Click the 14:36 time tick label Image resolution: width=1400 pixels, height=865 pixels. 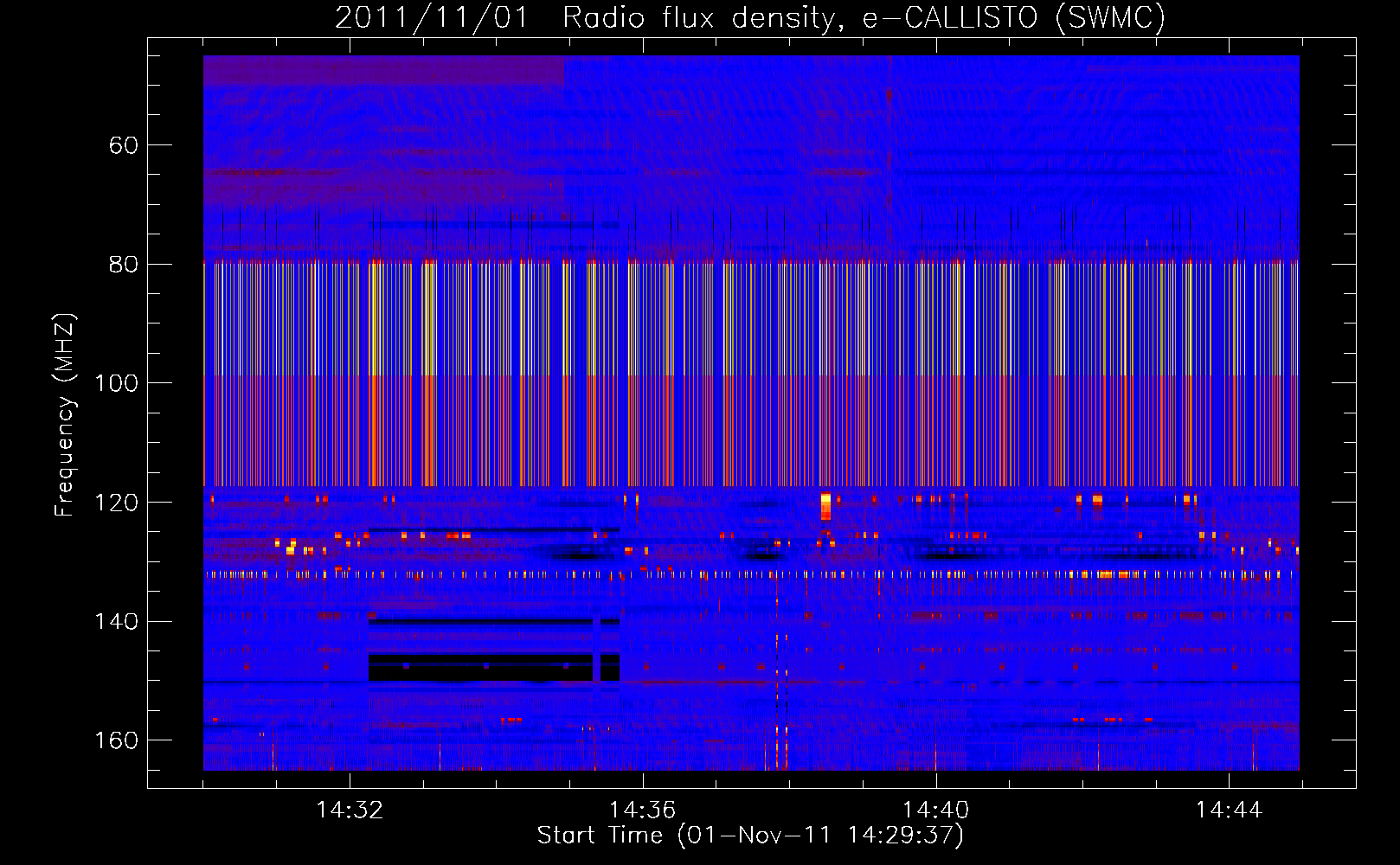(x=642, y=811)
